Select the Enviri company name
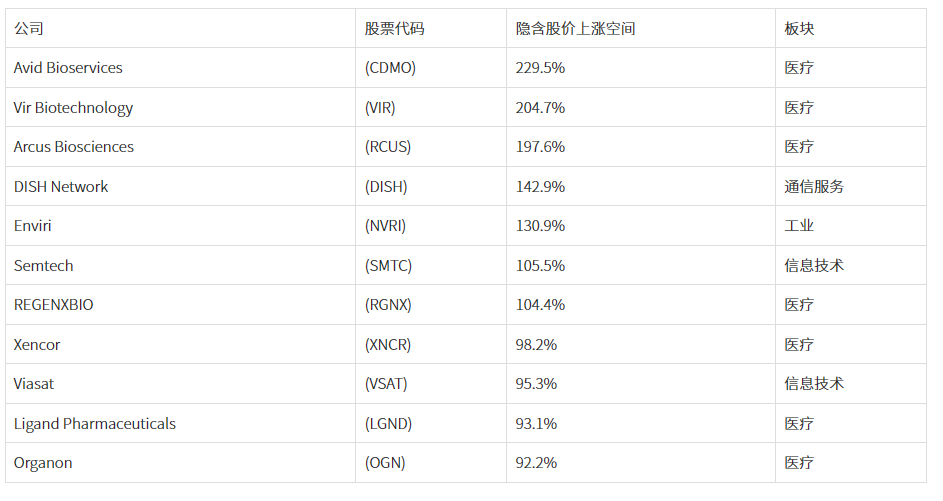Screen dimensions: 943x501 pos(32,226)
